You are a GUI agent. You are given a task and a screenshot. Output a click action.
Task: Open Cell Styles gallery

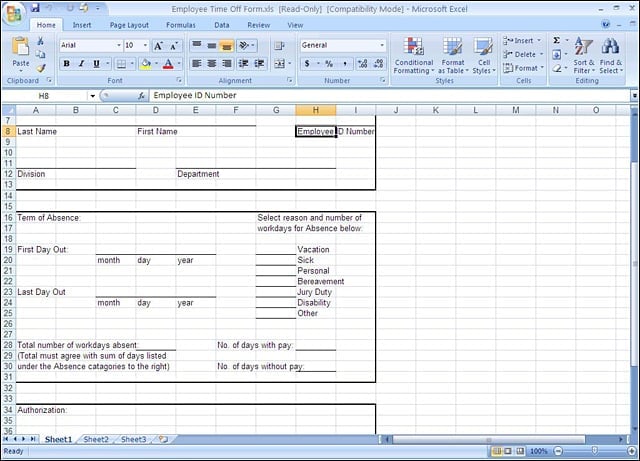[484, 56]
